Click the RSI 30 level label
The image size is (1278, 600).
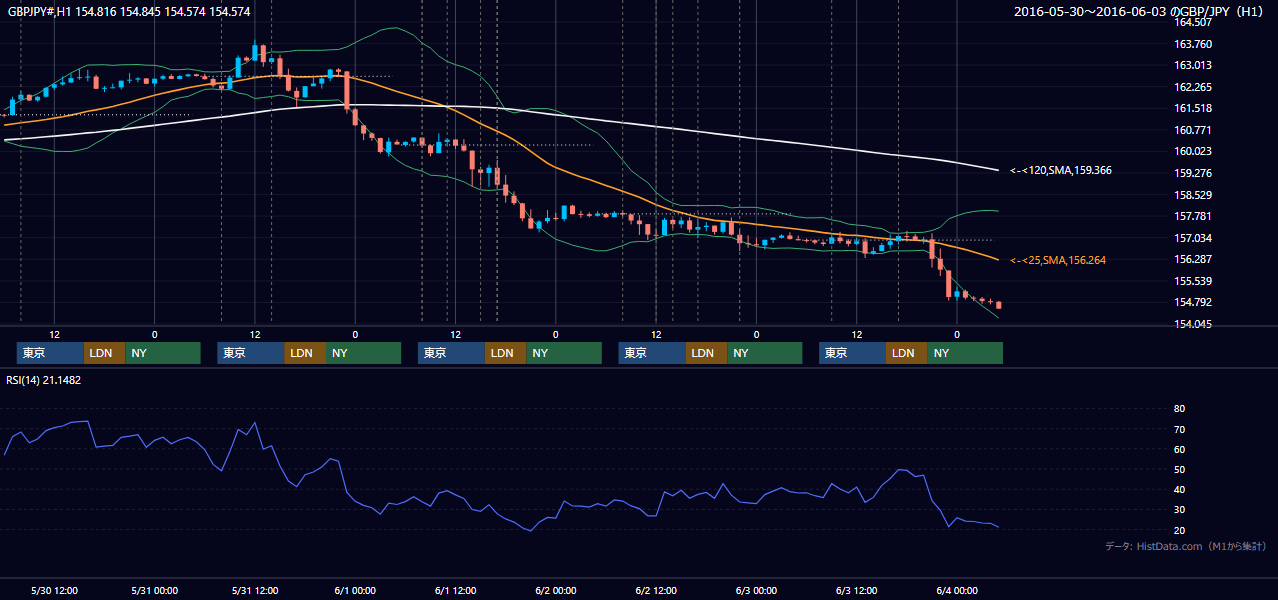coord(1179,510)
